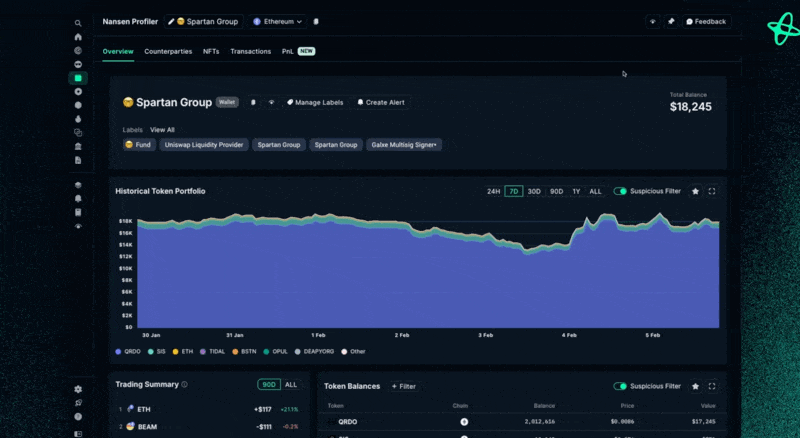Screen dimensions: 800x438
Task: Click the Fund label chip
Action: click(x=139, y=145)
